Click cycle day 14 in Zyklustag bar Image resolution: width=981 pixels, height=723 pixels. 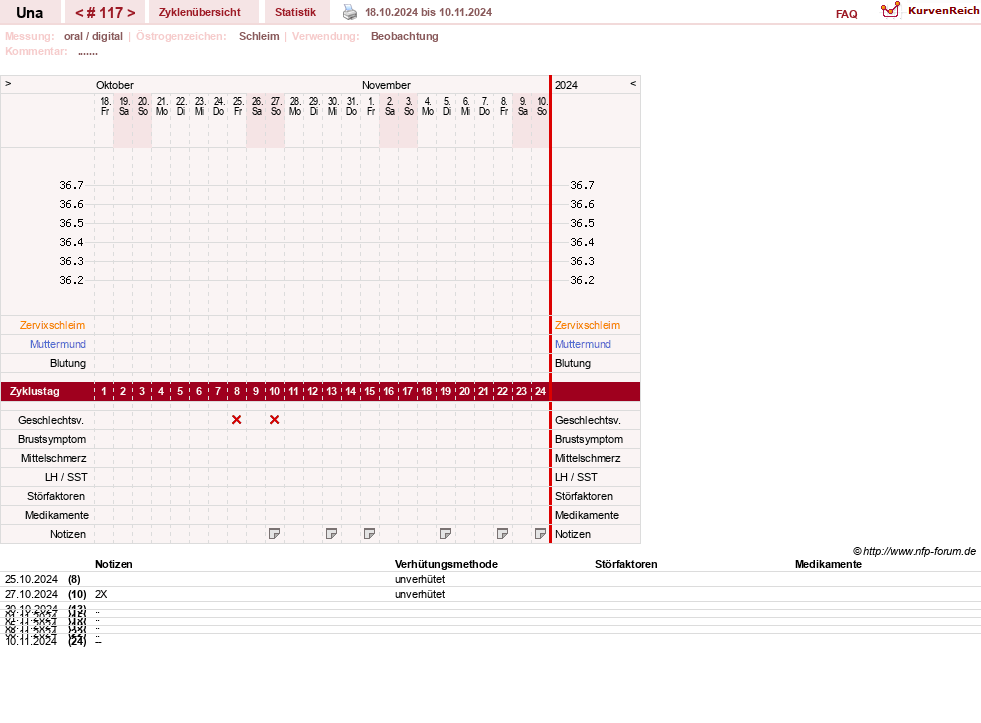tap(350, 392)
